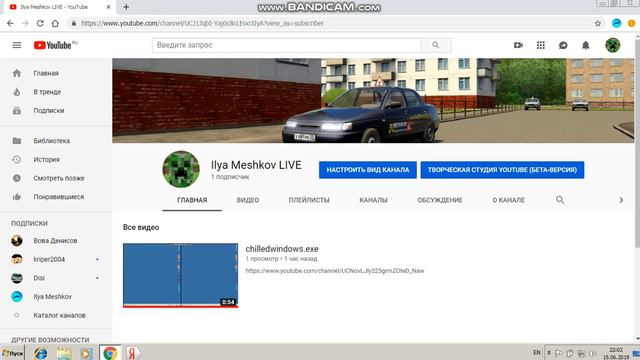The height and width of the screenshot is (360, 640).
Task: Click the Ilya Meshkov LIVE channel name
Action: click(256, 165)
